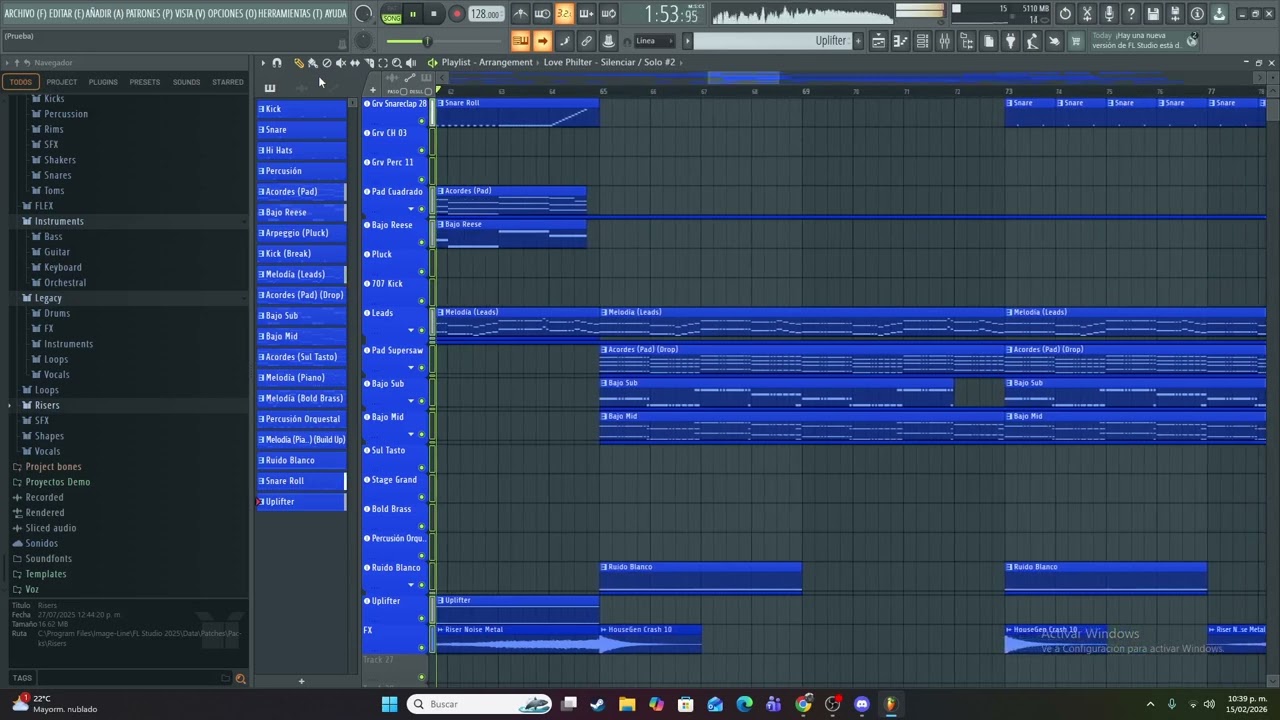
Task: Select the Melodía (Piano) pattern
Action: click(302, 378)
